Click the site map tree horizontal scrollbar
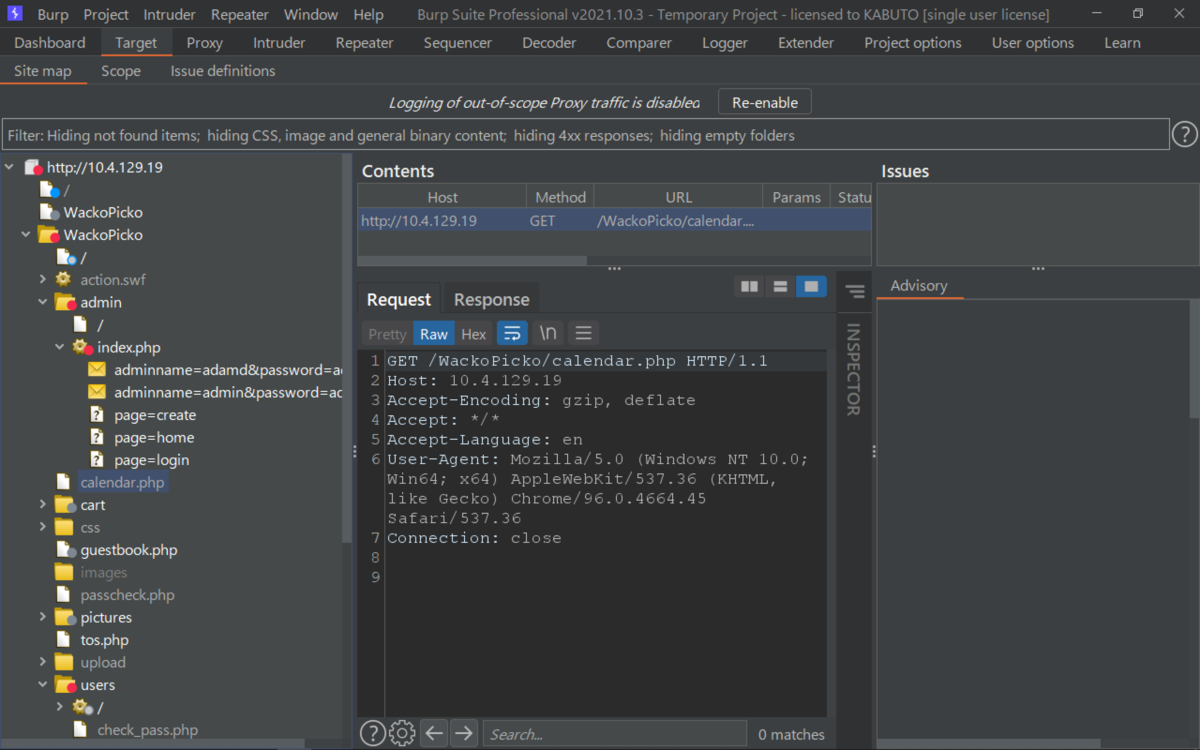This screenshot has width=1200, height=750. (152, 744)
